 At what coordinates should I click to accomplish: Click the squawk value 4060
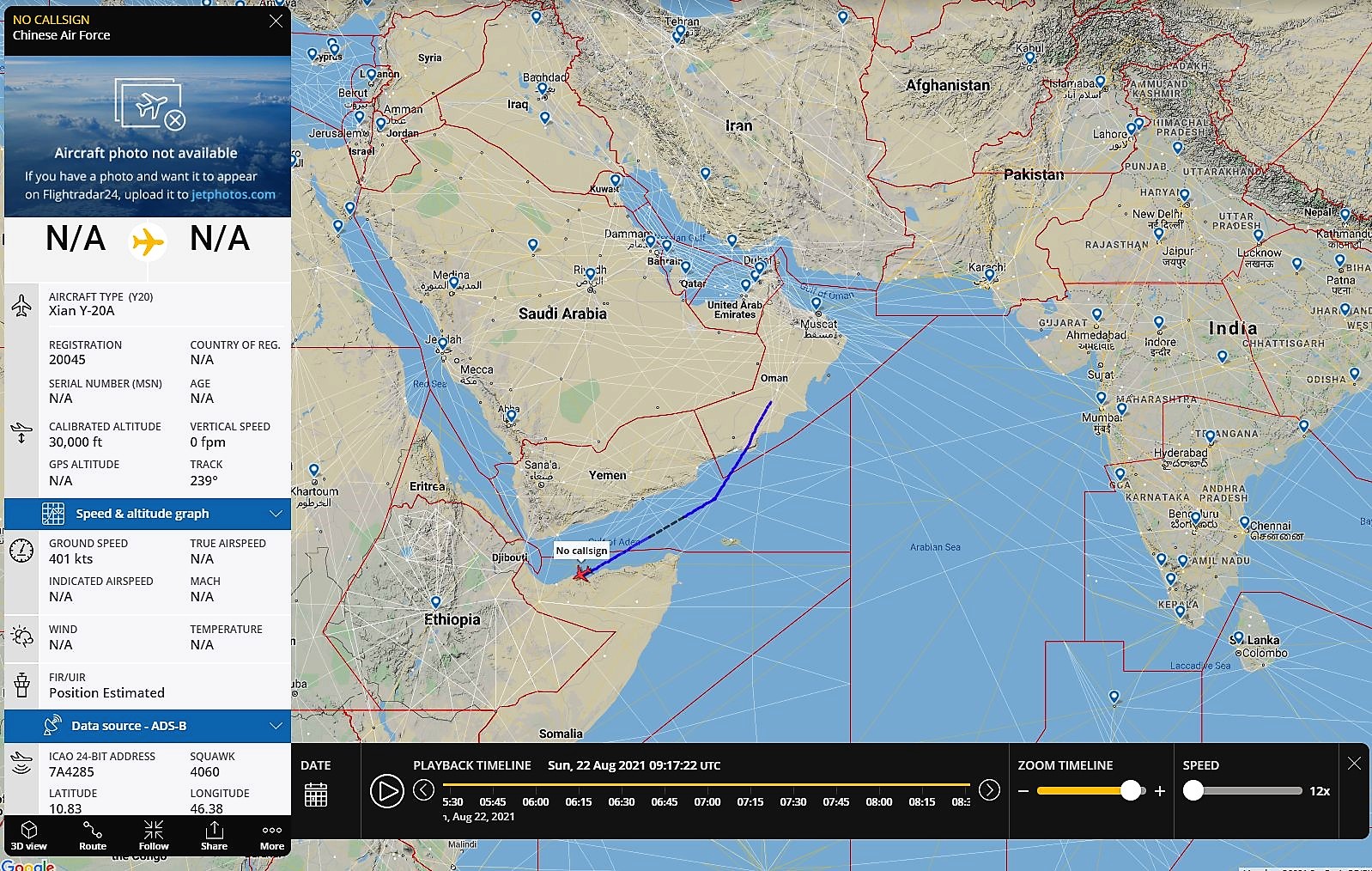click(206, 771)
